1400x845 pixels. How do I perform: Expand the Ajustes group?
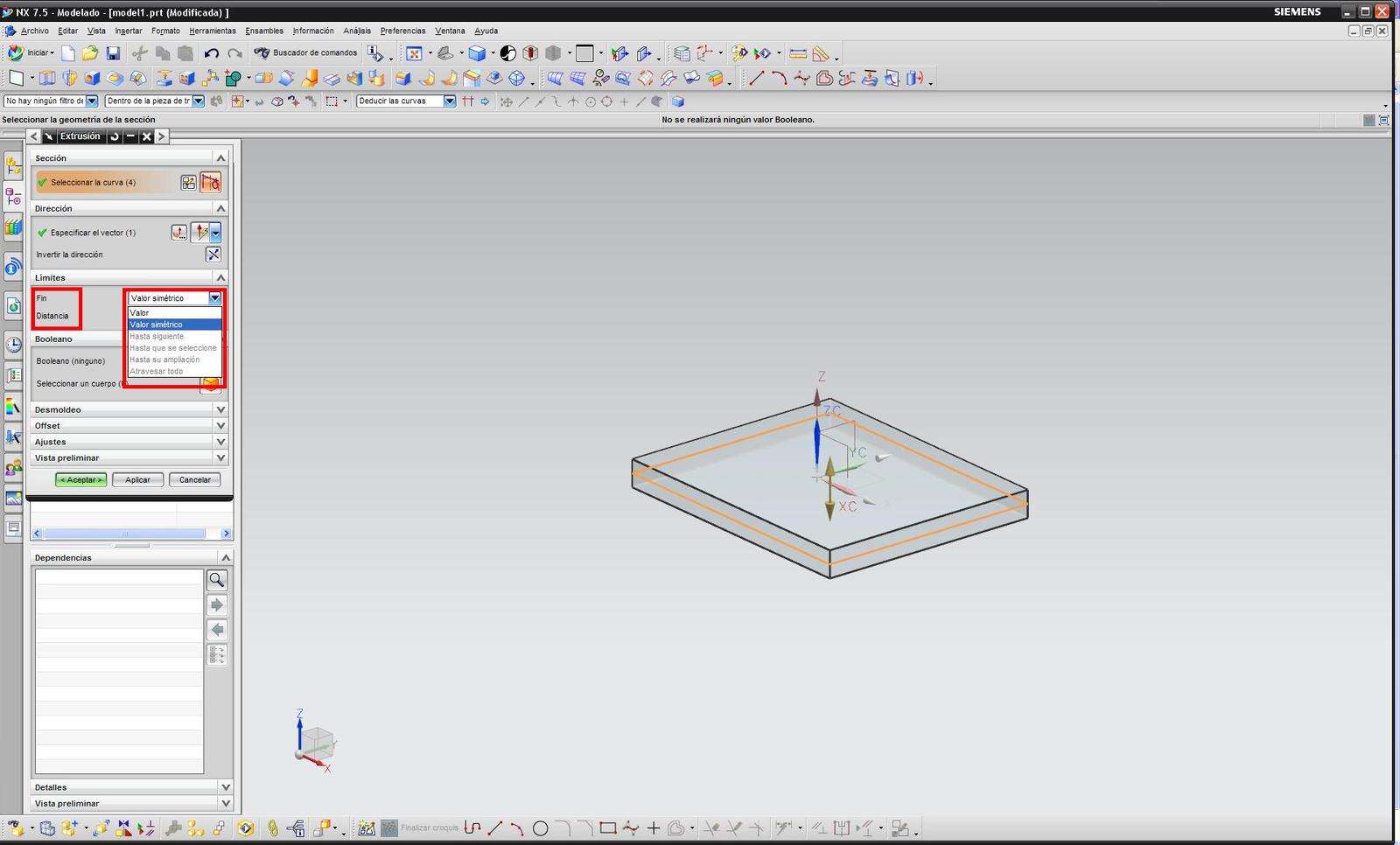pos(220,442)
